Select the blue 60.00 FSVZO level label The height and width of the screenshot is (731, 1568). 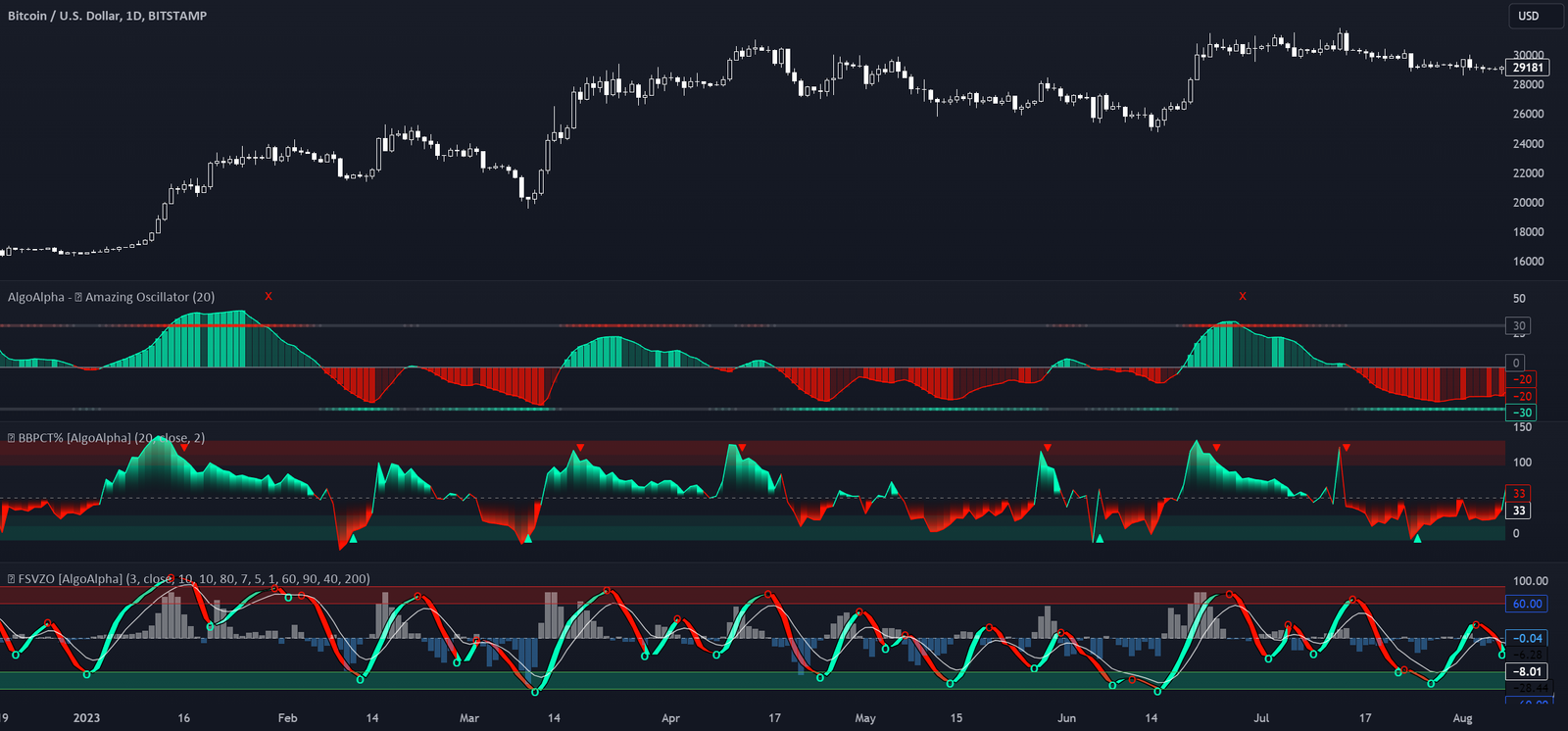[1527, 604]
